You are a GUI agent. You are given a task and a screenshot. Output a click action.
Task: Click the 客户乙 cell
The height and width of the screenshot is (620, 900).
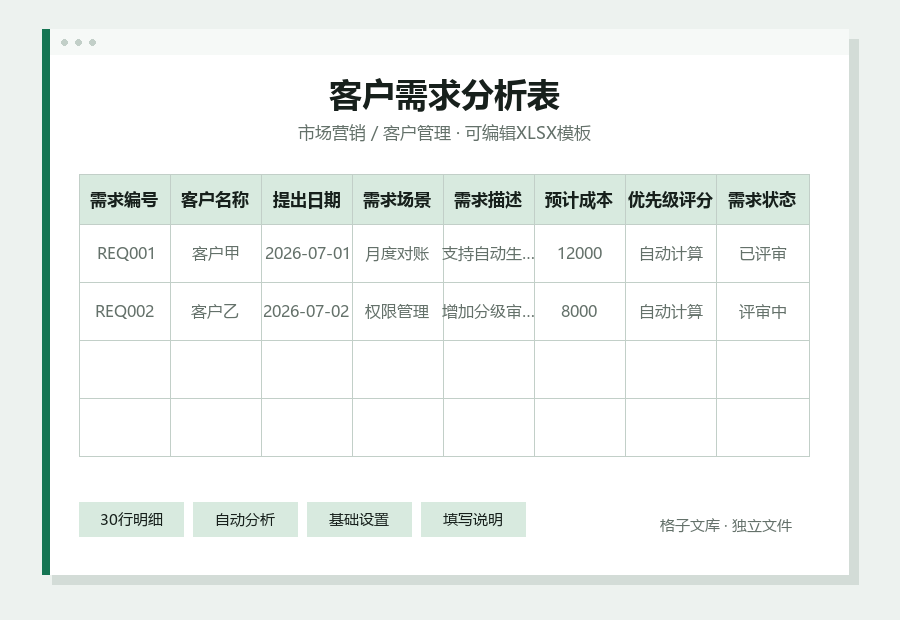216,312
